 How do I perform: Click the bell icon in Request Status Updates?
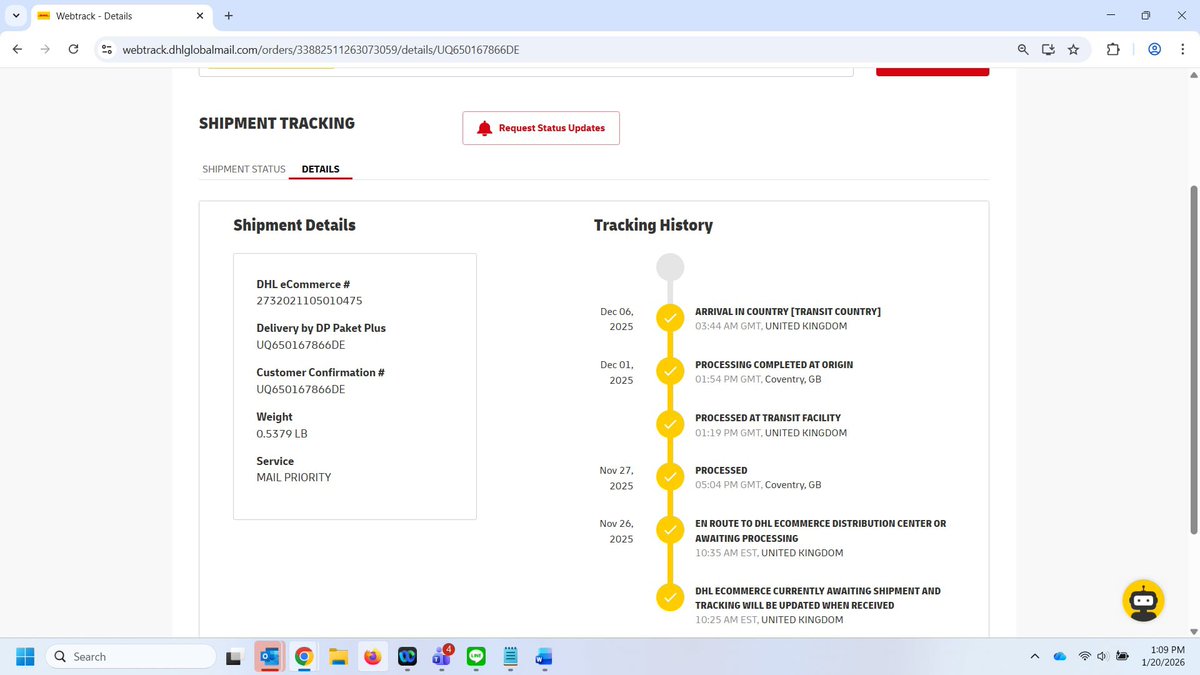tap(485, 128)
